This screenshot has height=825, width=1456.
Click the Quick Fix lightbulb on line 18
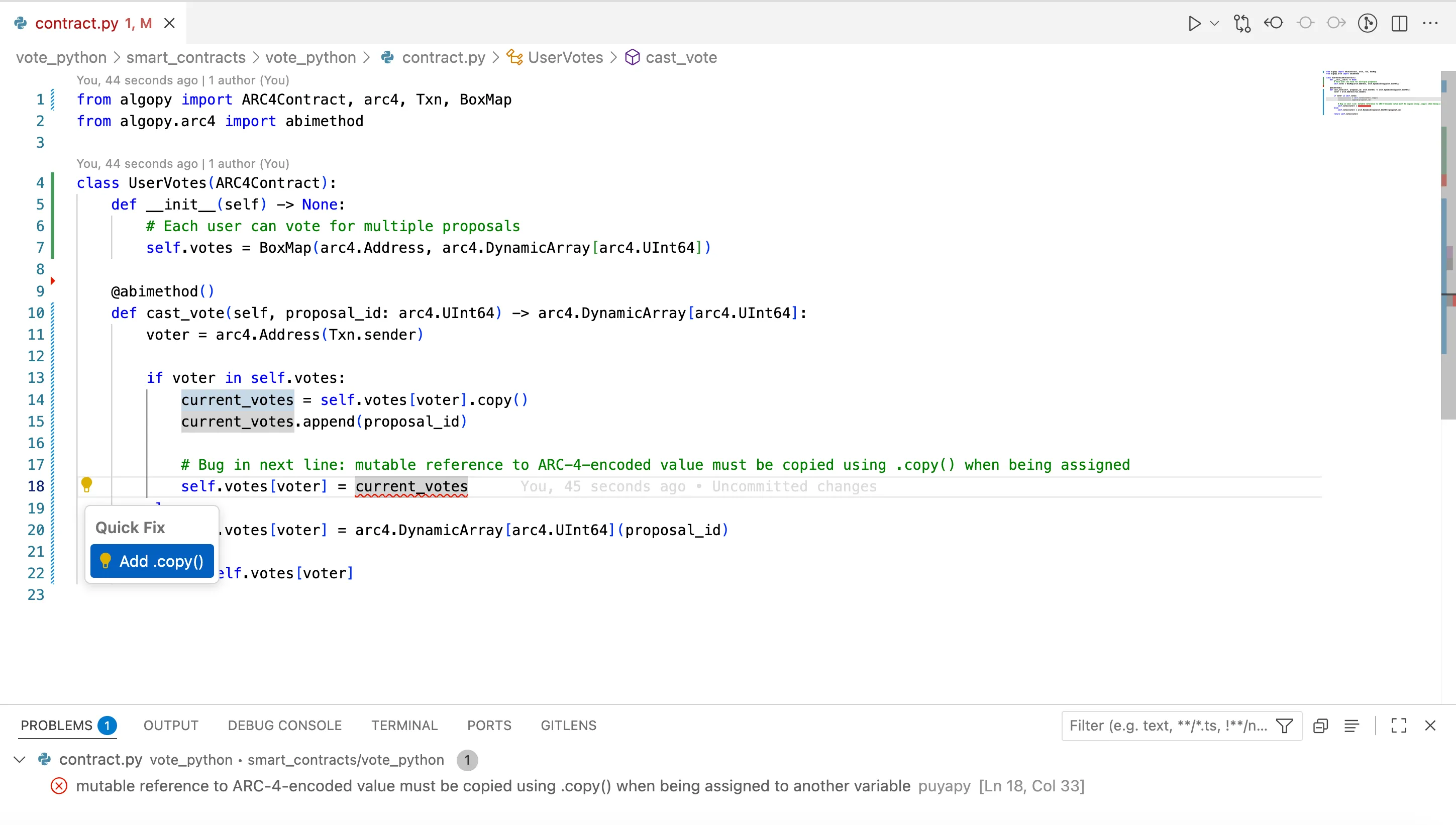tap(87, 485)
